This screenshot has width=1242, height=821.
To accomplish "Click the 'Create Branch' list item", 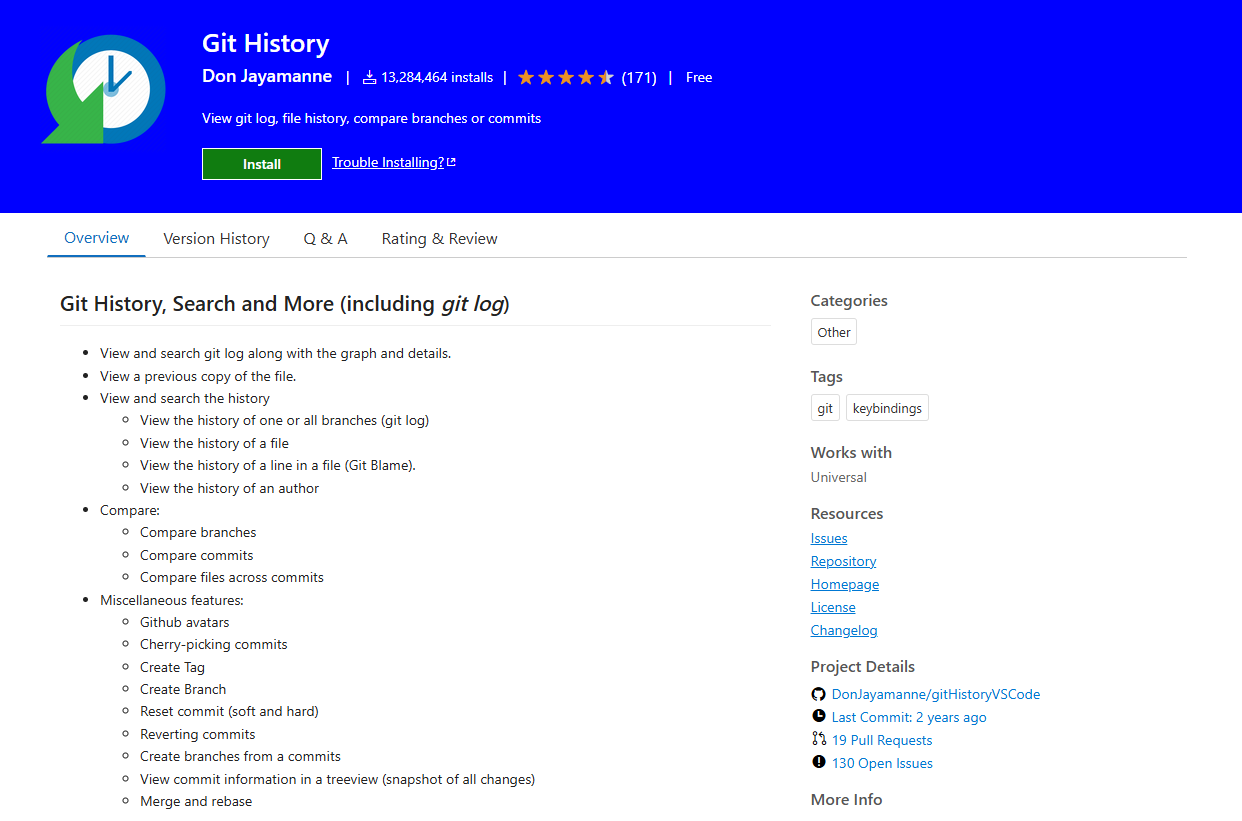I will pos(183,689).
